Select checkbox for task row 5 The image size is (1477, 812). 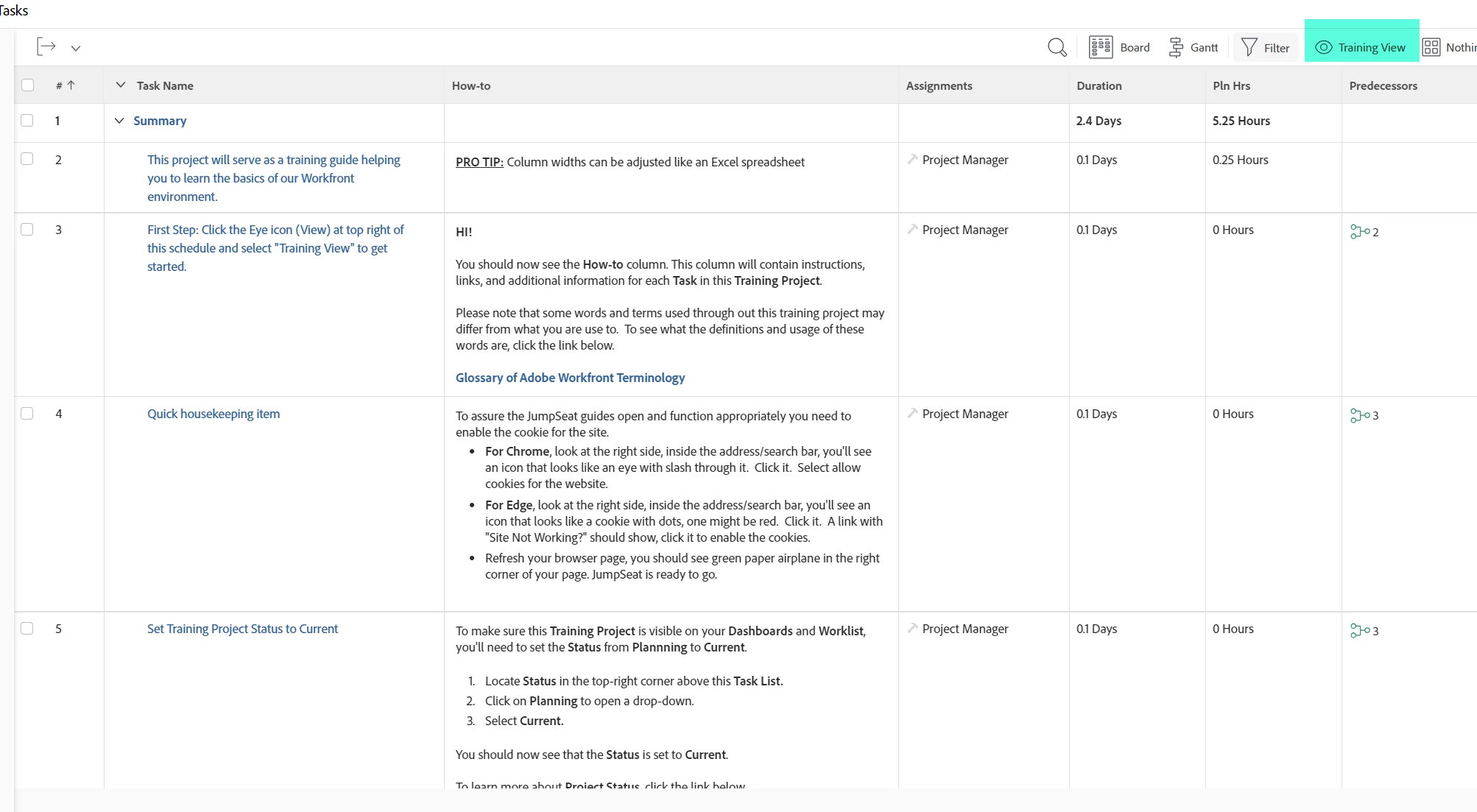pyautogui.click(x=27, y=629)
